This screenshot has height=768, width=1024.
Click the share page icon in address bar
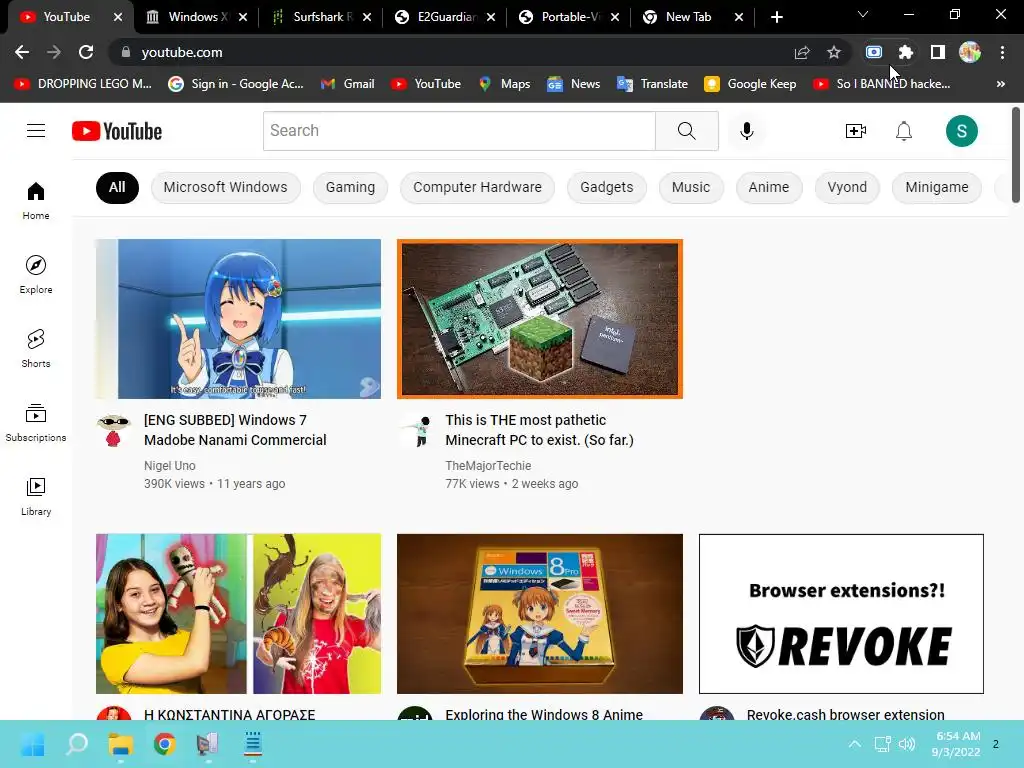coord(802,52)
